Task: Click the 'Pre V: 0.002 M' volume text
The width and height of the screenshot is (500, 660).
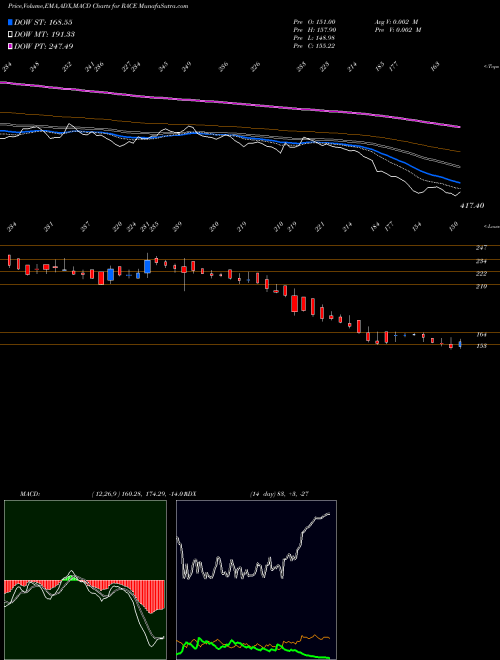Action: point(398,30)
